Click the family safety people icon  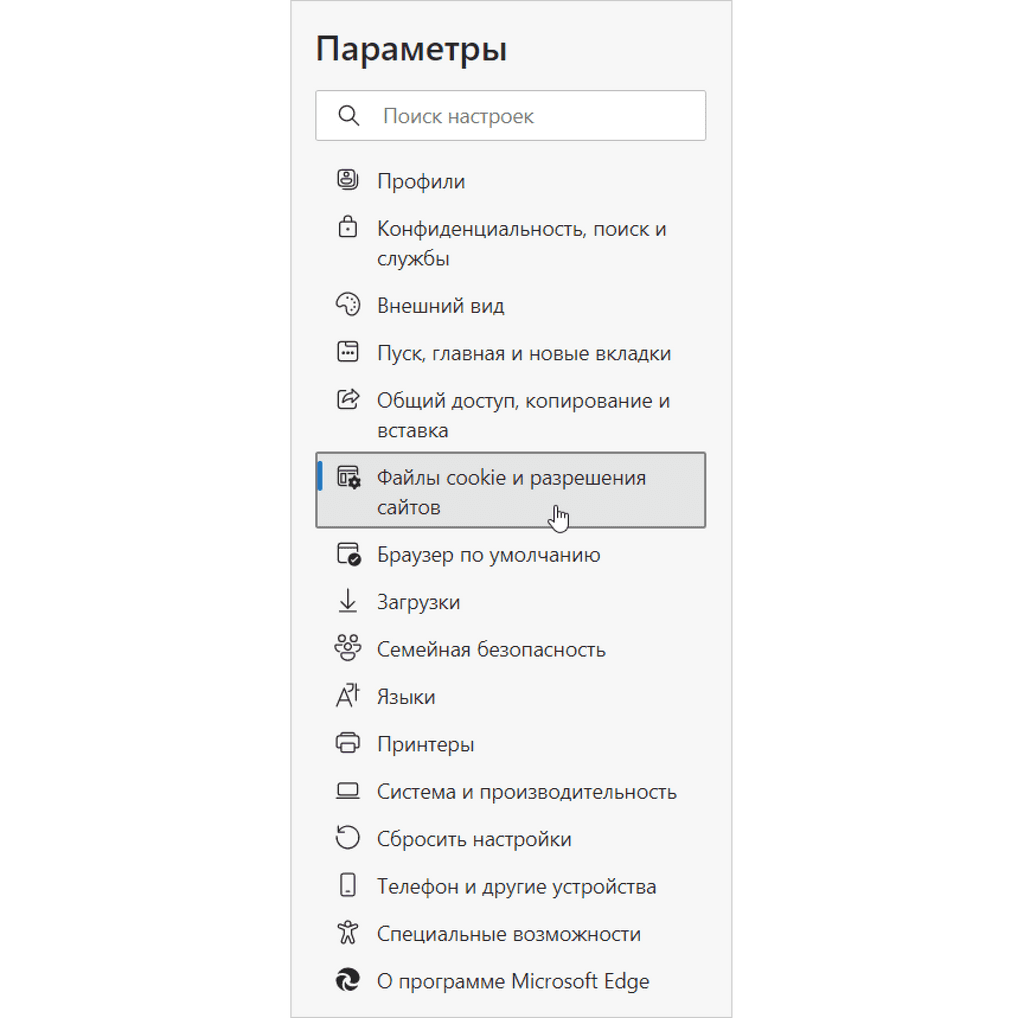pos(347,649)
